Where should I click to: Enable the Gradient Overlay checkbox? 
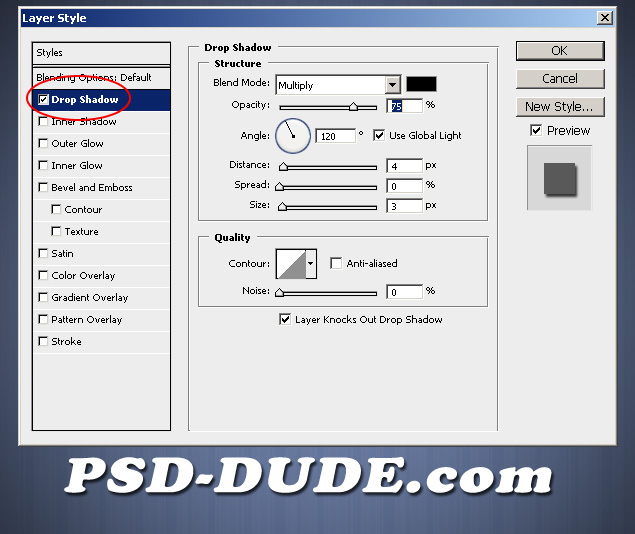pyautogui.click(x=43, y=297)
